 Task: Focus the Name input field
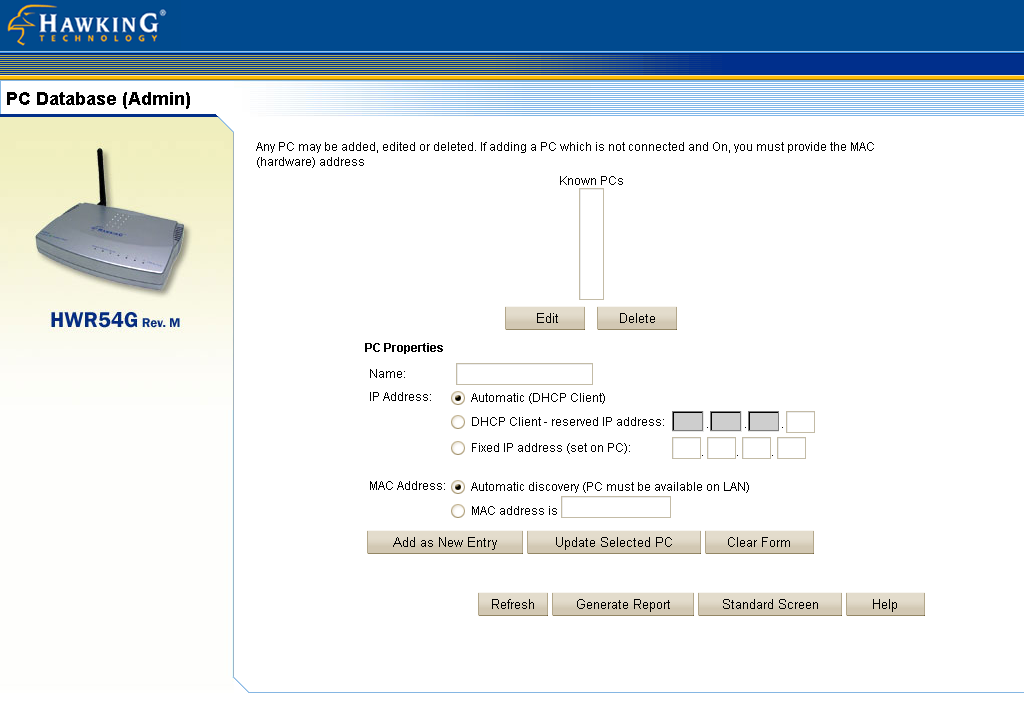pyautogui.click(x=524, y=374)
